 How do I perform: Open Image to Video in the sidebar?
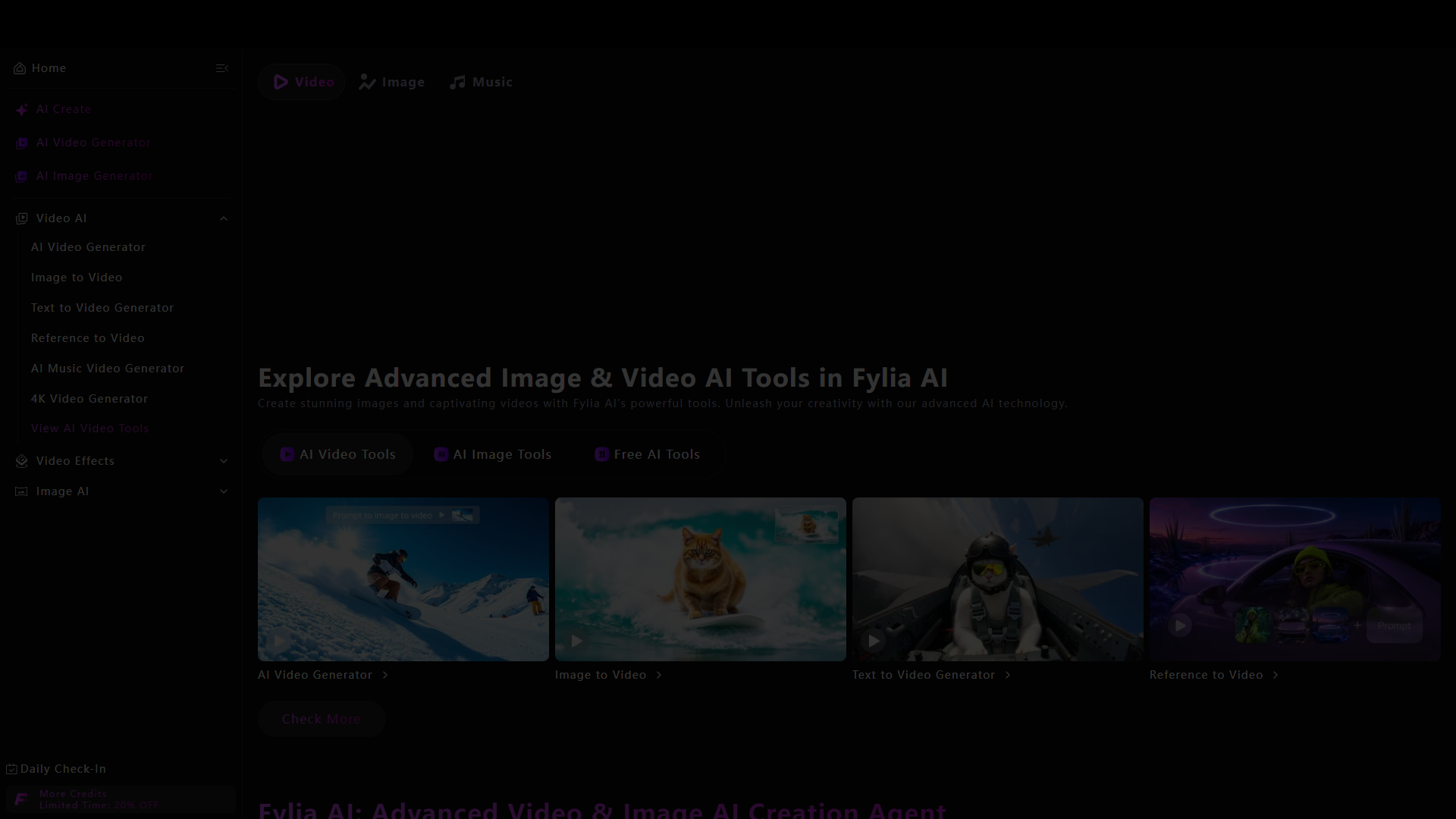[77, 278]
